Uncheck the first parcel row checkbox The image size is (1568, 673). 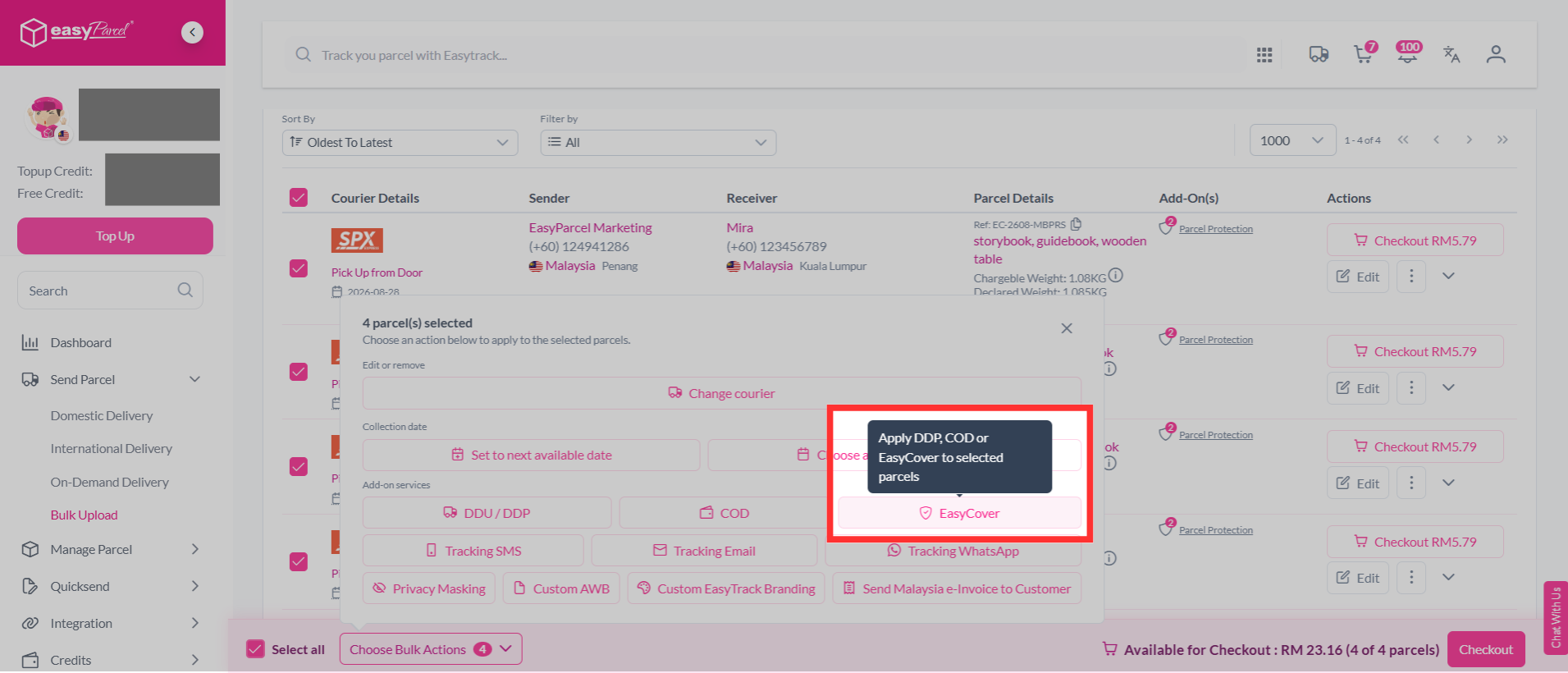(299, 268)
